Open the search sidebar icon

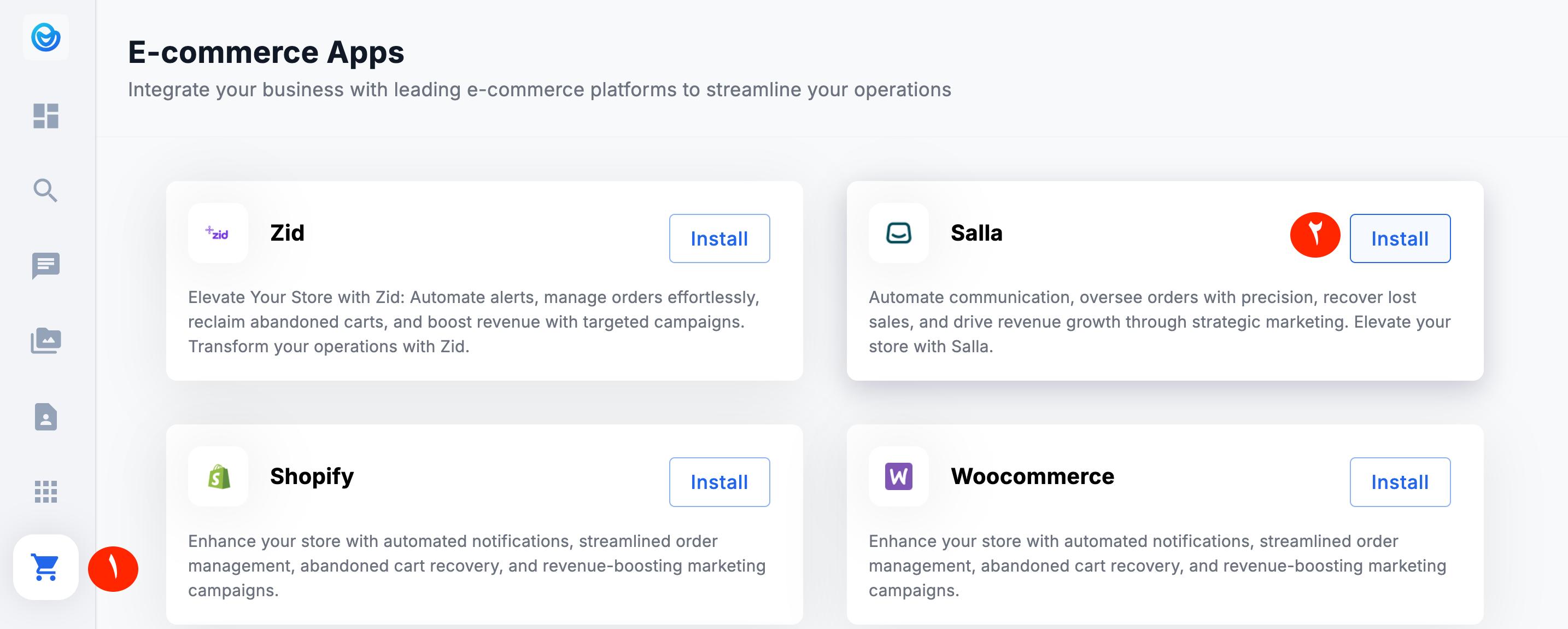point(46,190)
